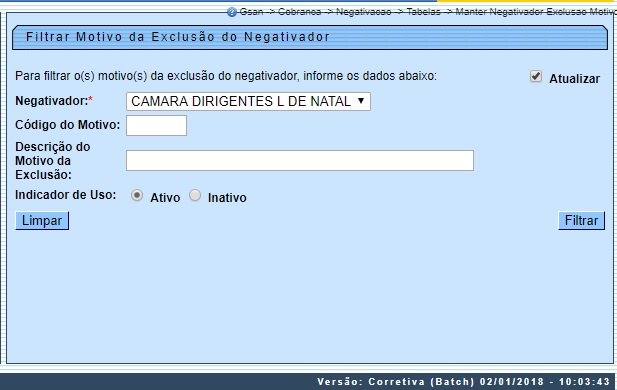Viewport: 617px width, 390px height.
Task: Click the Tabelas breadcrumb text
Action: coord(423,12)
